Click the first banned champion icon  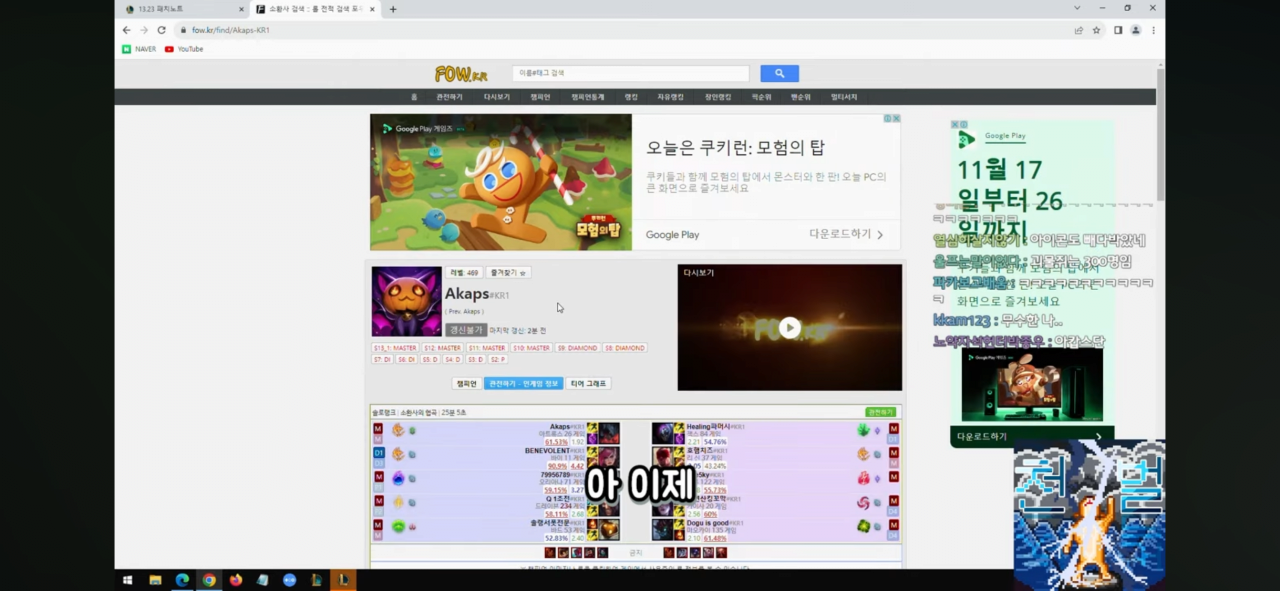550,553
